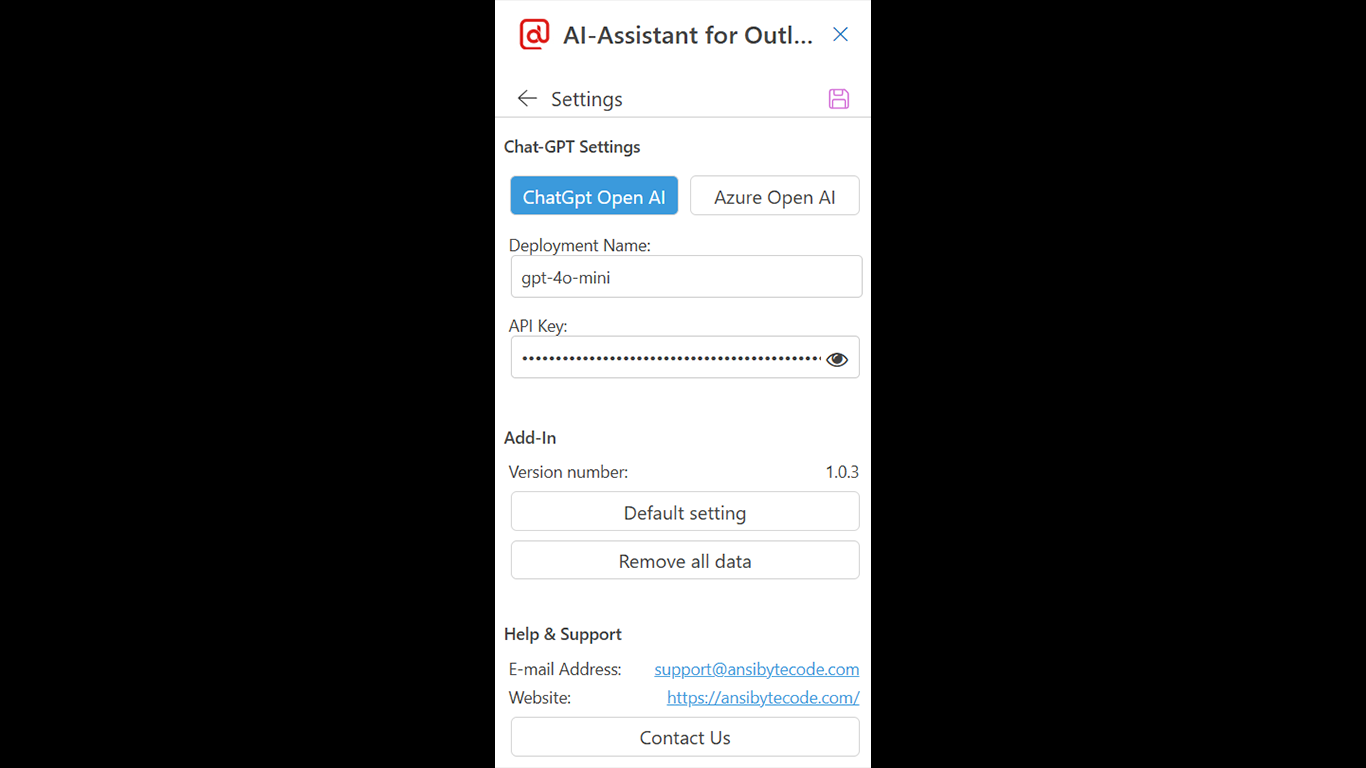Focus the Deployment Name field showing gpt-4o-mini
The height and width of the screenshot is (768, 1366).
point(686,277)
